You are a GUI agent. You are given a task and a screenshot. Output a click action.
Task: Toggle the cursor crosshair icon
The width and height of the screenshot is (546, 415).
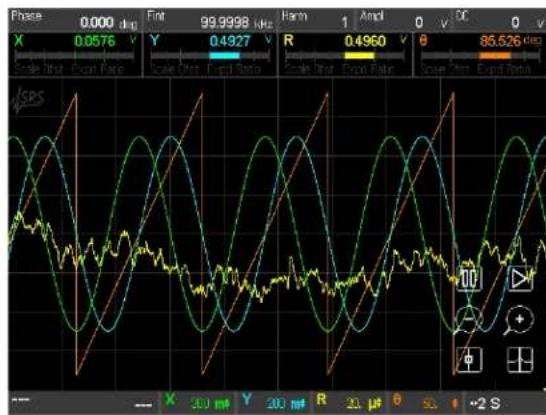(469, 359)
